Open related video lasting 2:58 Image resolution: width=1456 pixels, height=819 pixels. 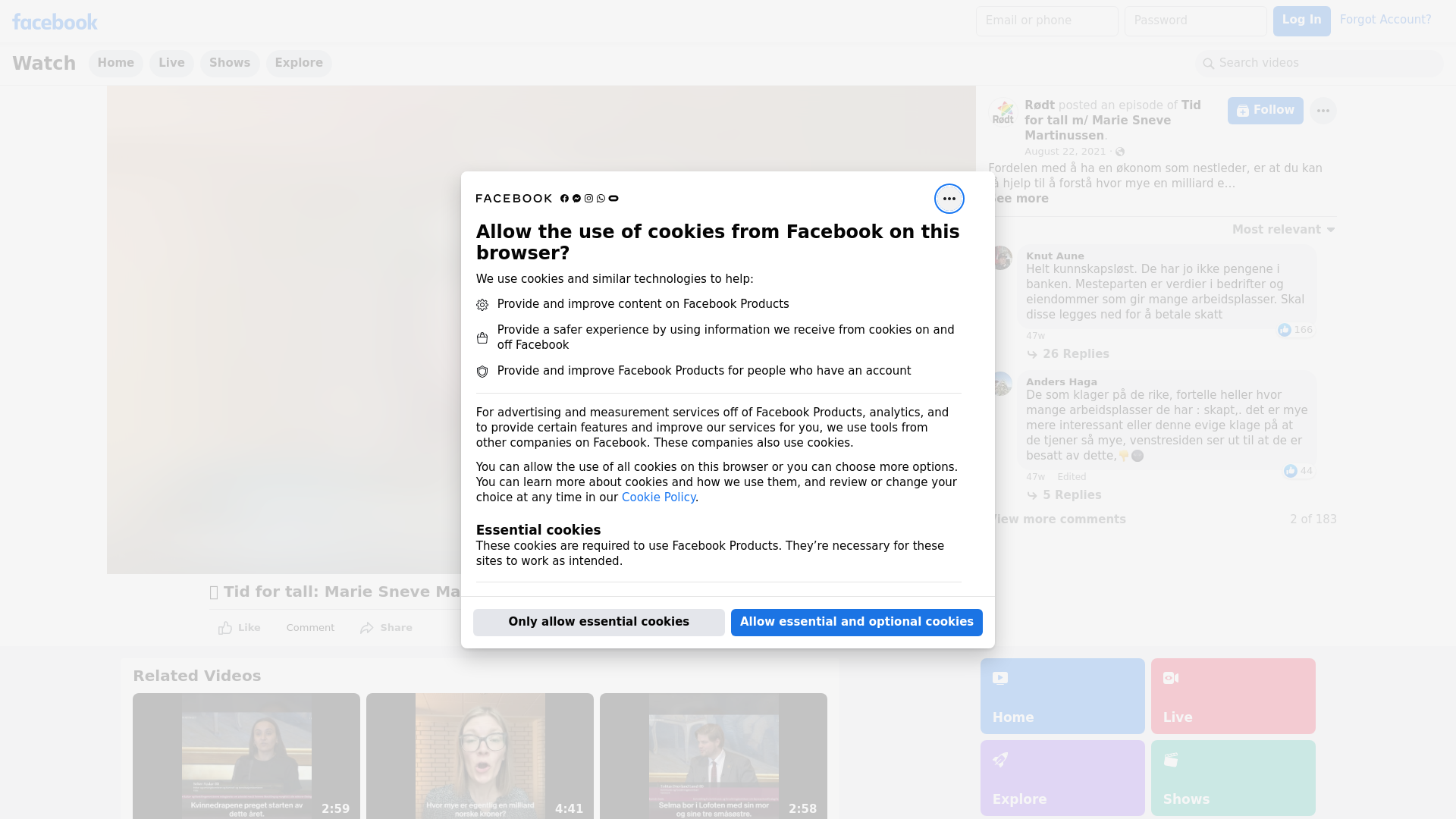714,756
